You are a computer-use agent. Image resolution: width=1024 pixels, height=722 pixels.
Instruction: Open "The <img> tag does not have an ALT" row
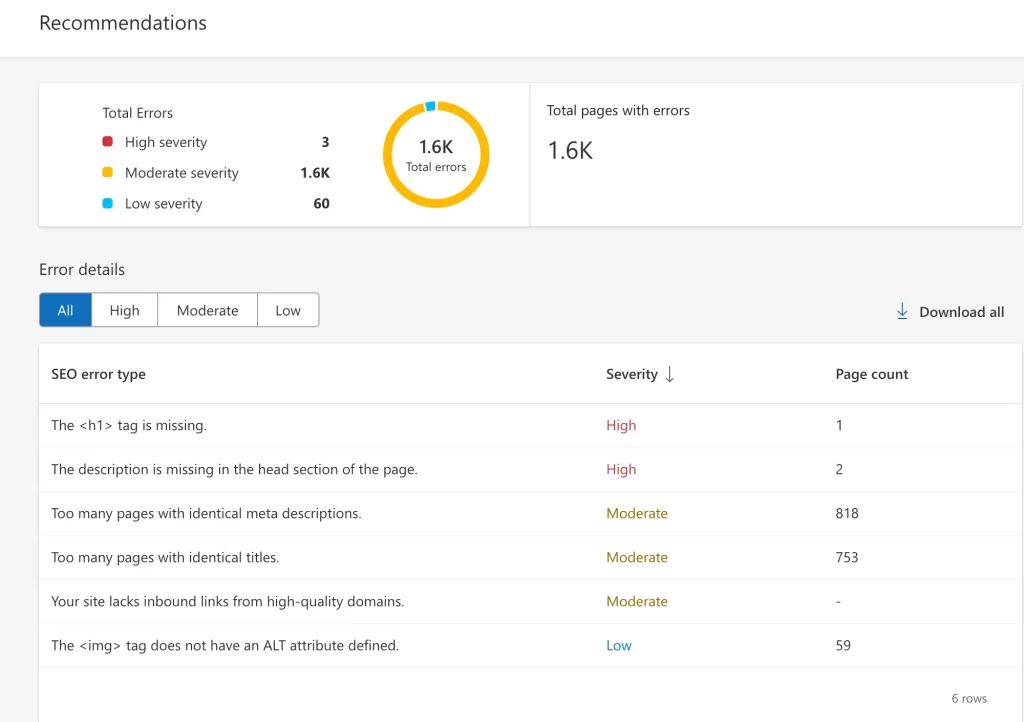pyautogui.click(x=530, y=645)
